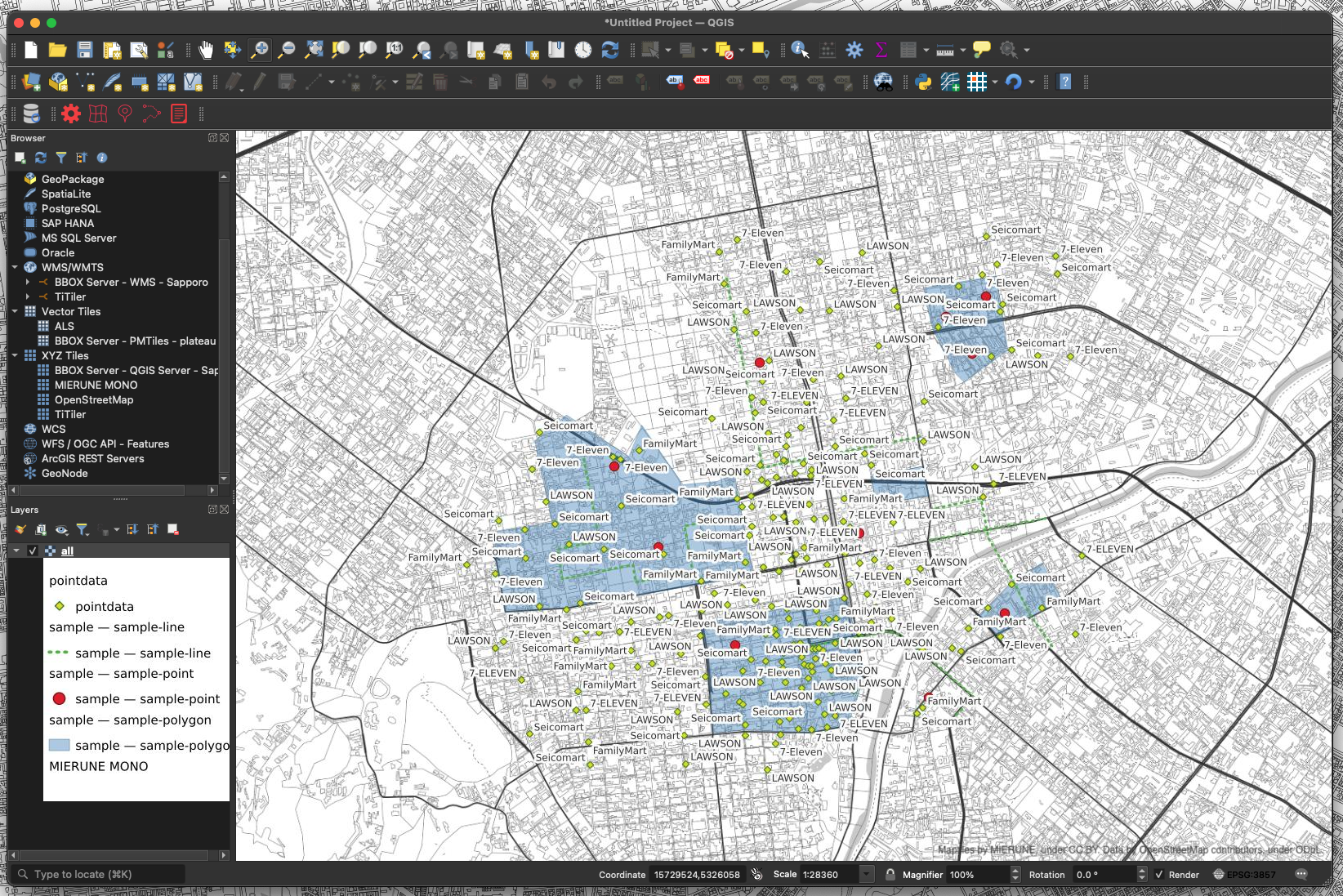The width and height of the screenshot is (1343, 896).
Task: Select BBOX Server - PMTiles - plateau
Action: (x=135, y=341)
